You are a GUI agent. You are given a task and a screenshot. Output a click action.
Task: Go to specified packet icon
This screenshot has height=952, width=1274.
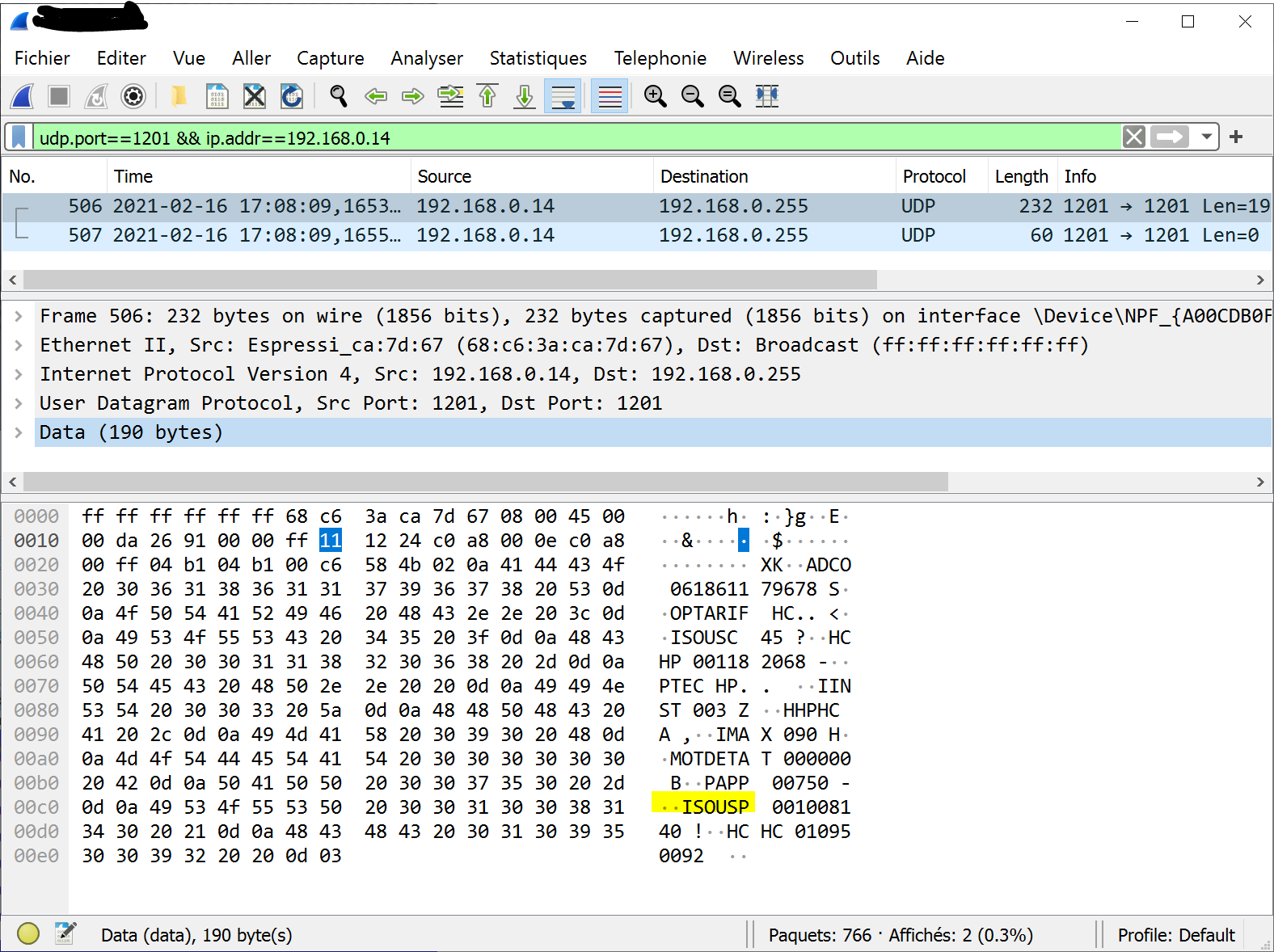pos(450,96)
